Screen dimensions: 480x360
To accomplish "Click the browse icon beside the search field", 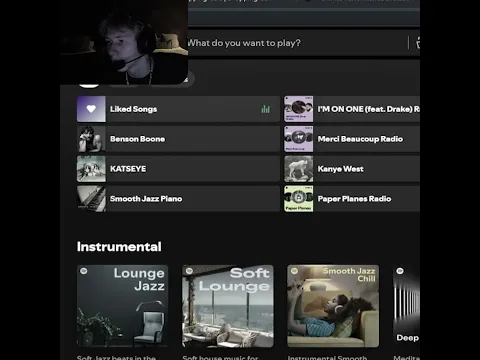I will [x=418, y=43].
